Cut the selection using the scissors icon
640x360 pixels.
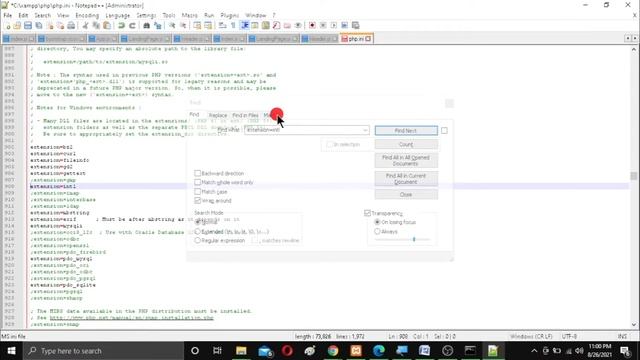click(85, 26)
